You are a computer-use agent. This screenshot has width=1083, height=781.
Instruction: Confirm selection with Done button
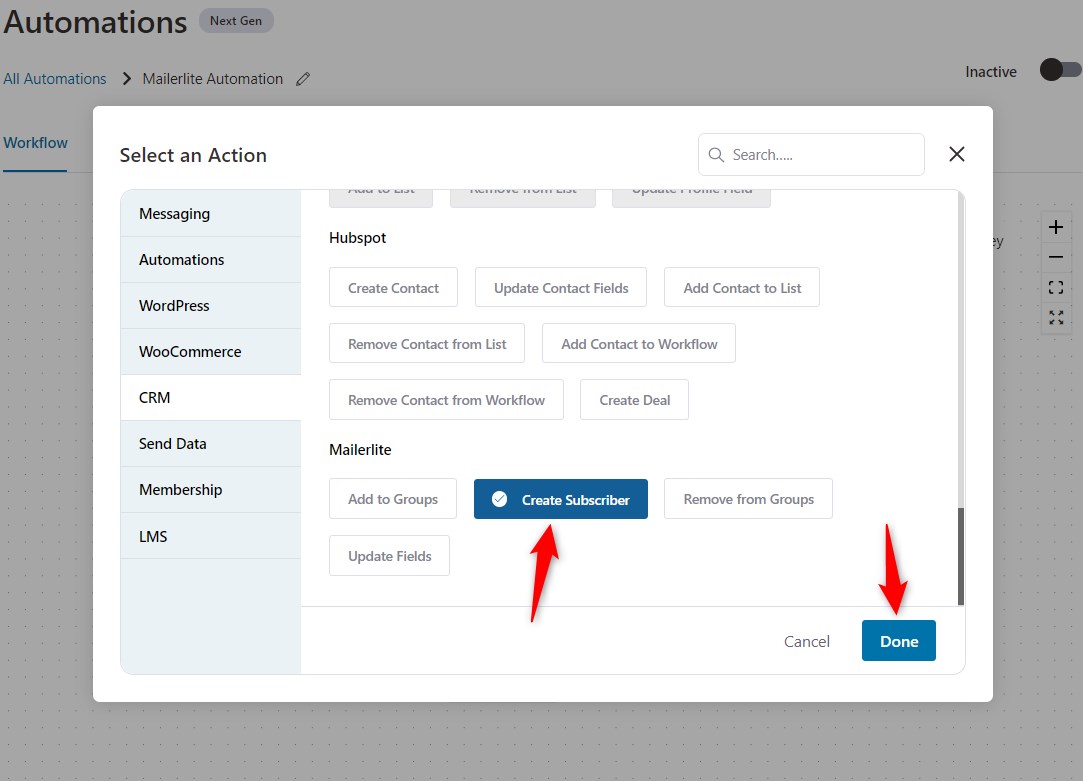(899, 641)
